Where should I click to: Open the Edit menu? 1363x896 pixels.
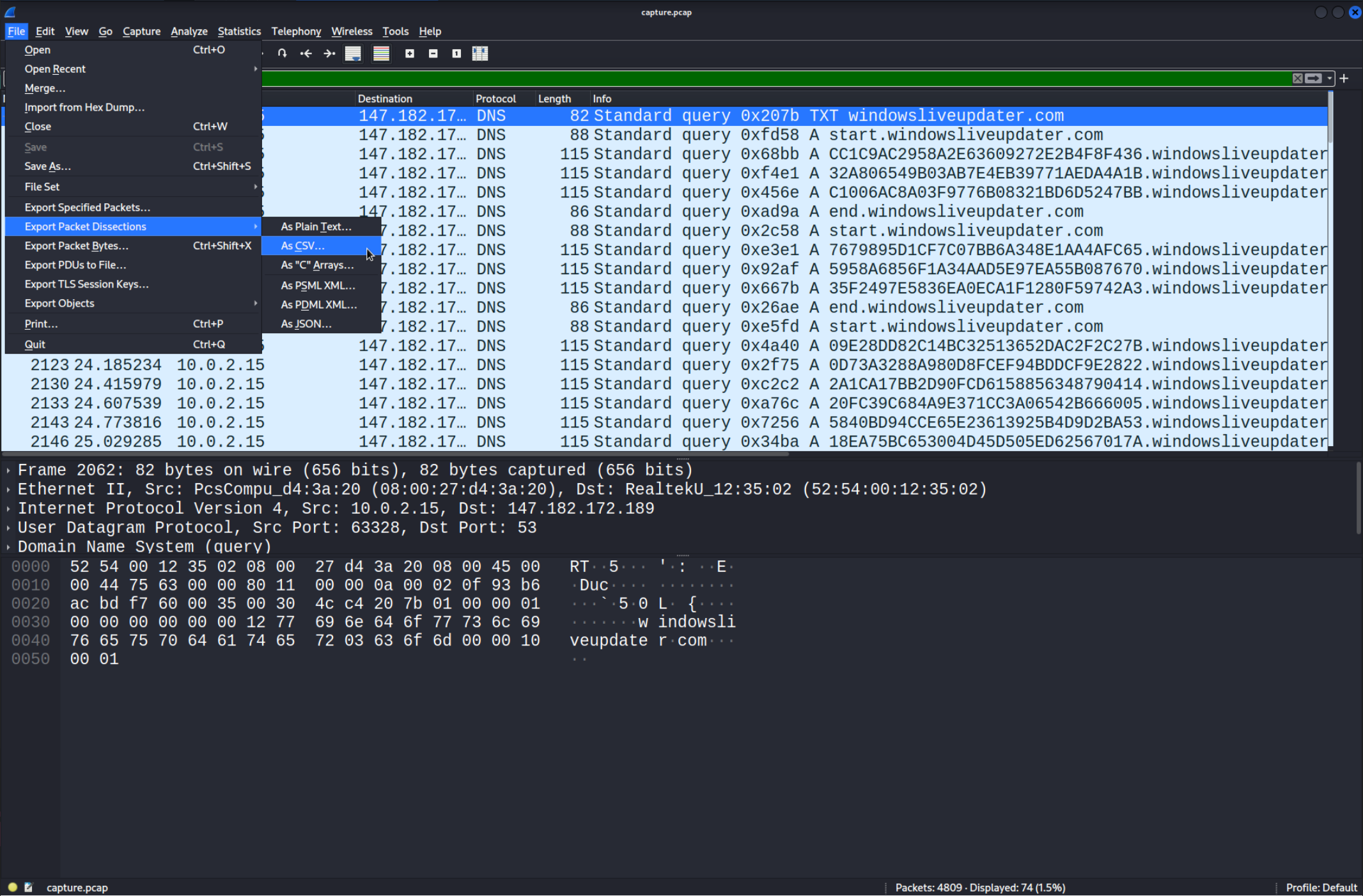[x=45, y=31]
